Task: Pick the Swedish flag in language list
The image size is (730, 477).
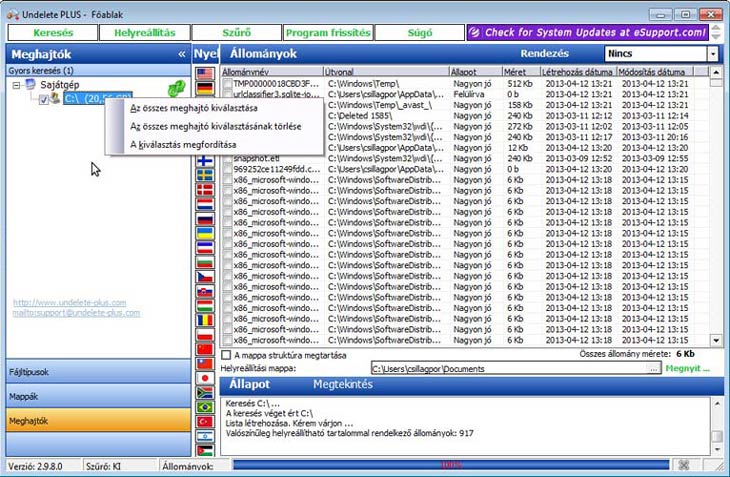Action: [x=205, y=175]
